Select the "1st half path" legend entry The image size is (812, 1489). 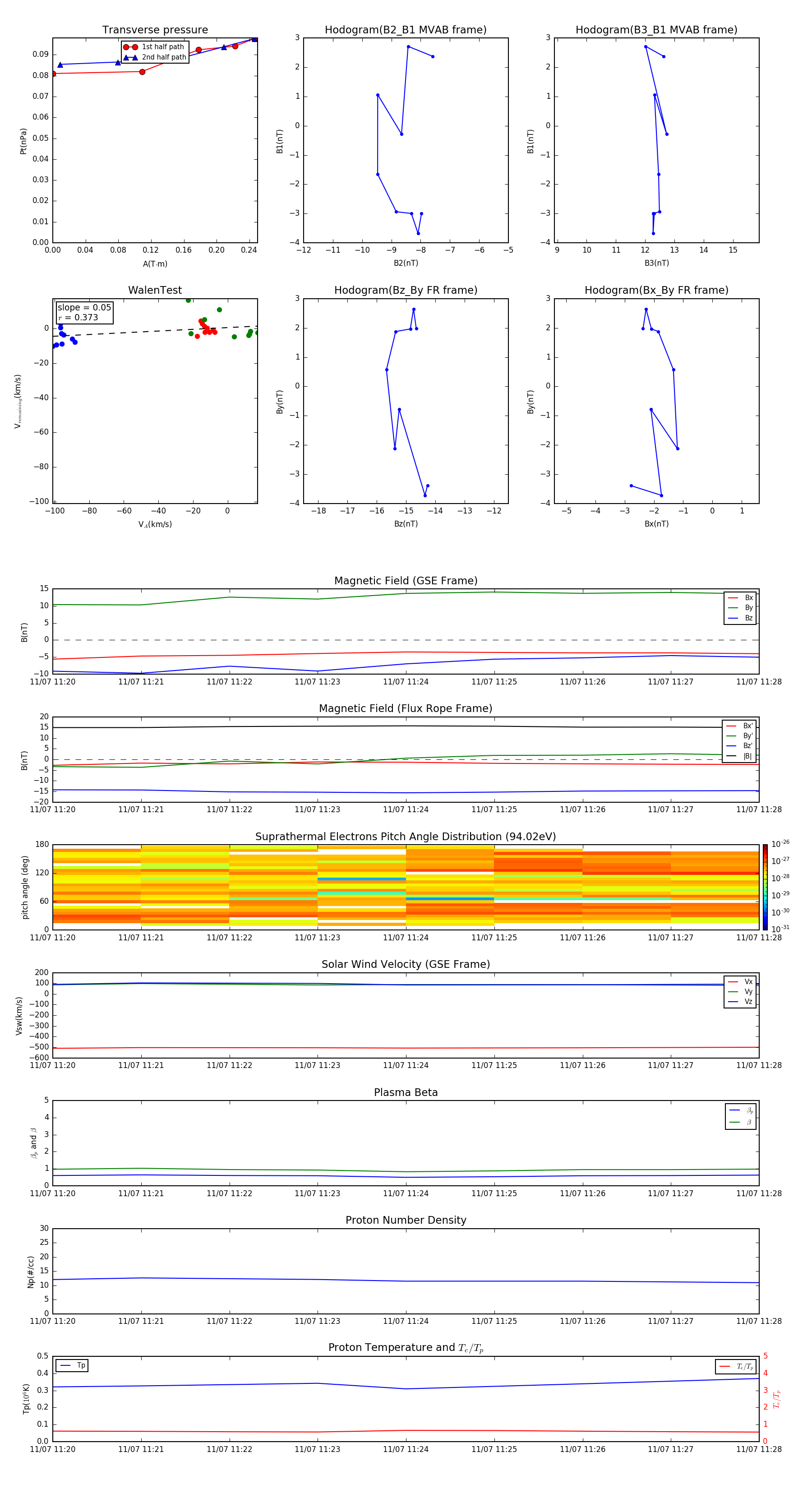point(154,47)
